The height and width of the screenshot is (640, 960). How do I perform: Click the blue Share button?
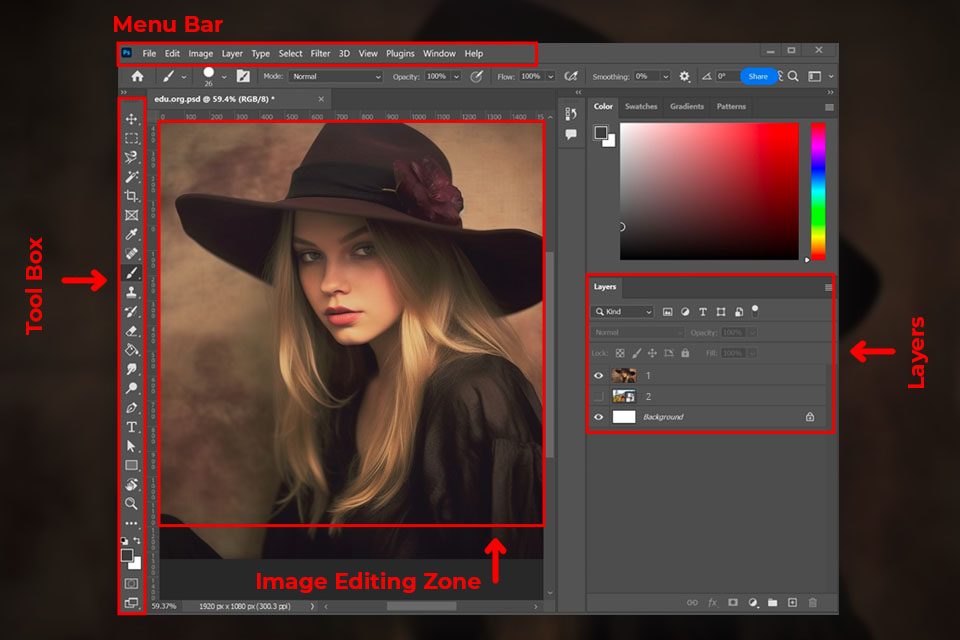[x=758, y=76]
